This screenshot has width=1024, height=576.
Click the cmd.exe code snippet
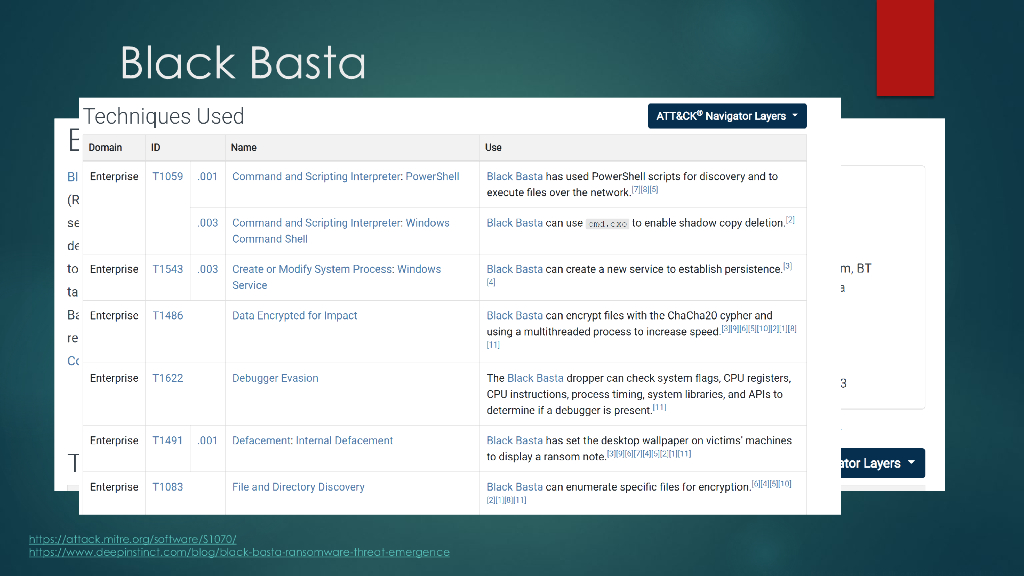(607, 224)
